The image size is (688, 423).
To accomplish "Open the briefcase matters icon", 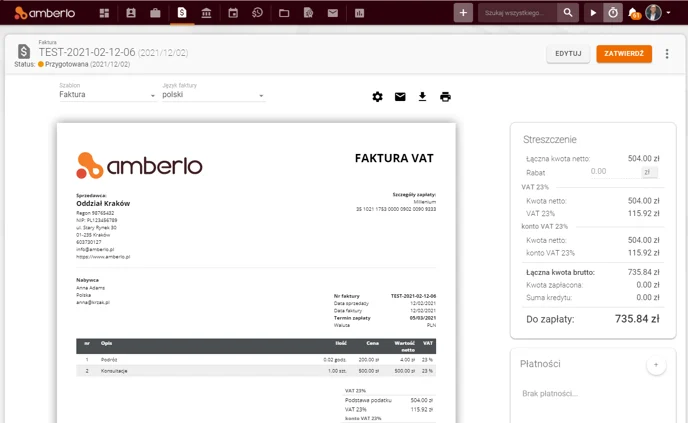I will 155,13.
